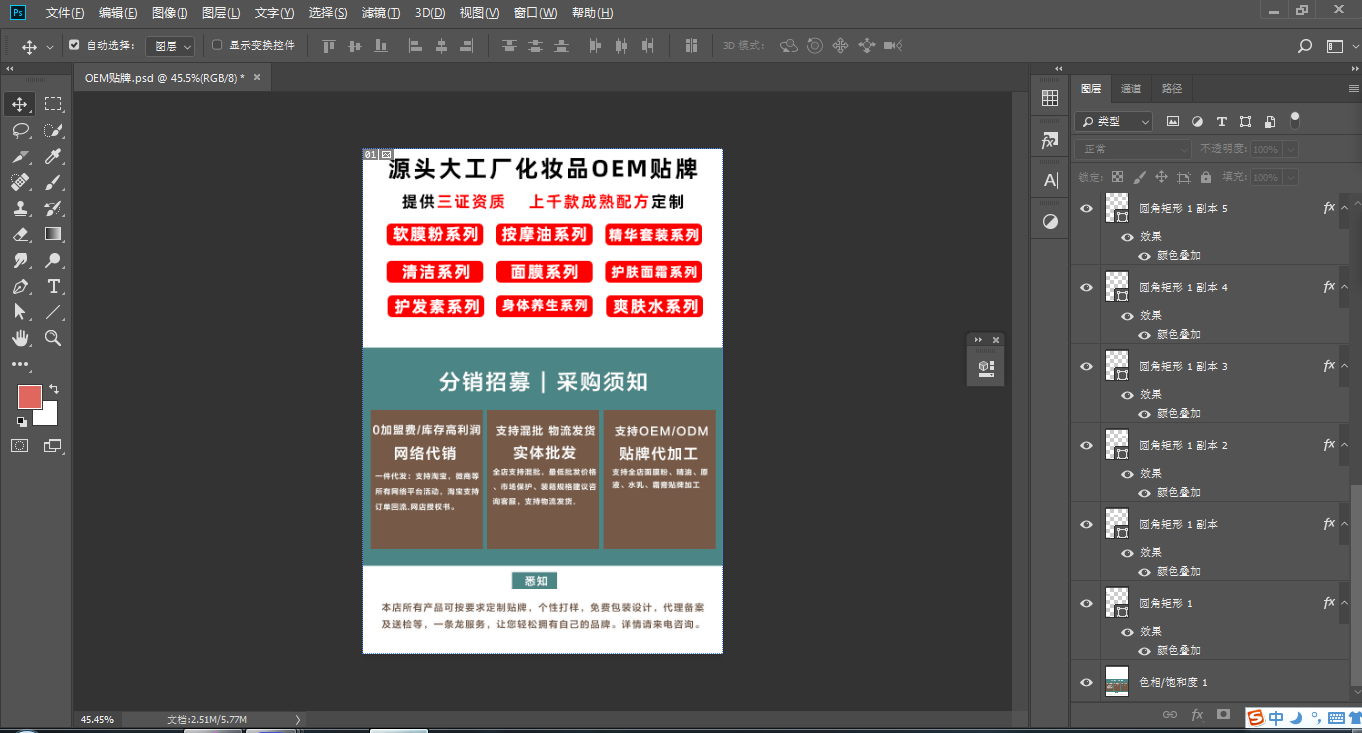Click the 45.45% zoom level field
This screenshot has width=1362, height=733.
tap(98, 719)
